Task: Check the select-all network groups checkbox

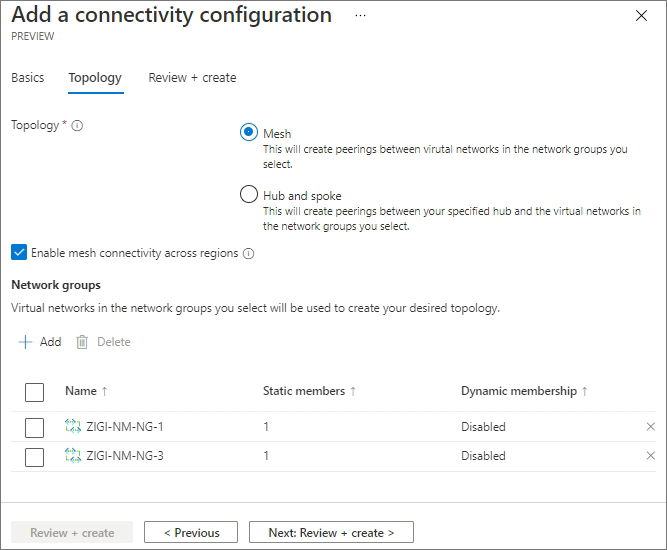Action: 34,391
